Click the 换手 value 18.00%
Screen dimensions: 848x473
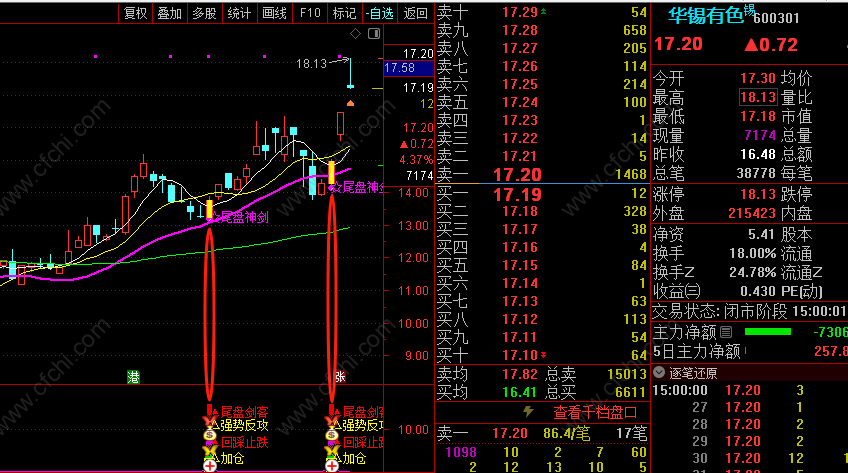pyautogui.click(x=753, y=254)
